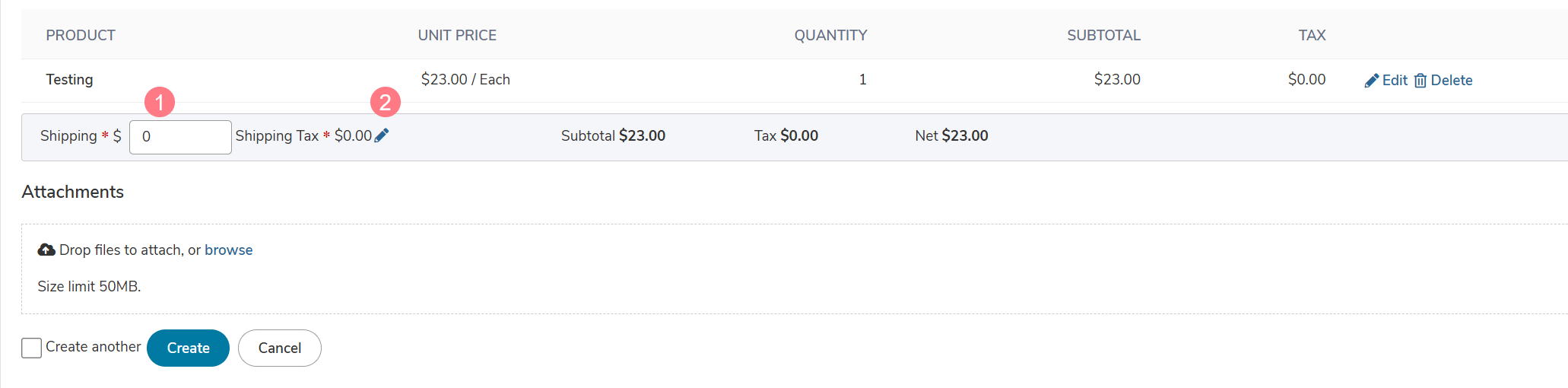The width and height of the screenshot is (1568, 388).
Task: Click the Create another label
Action: (94, 347)
